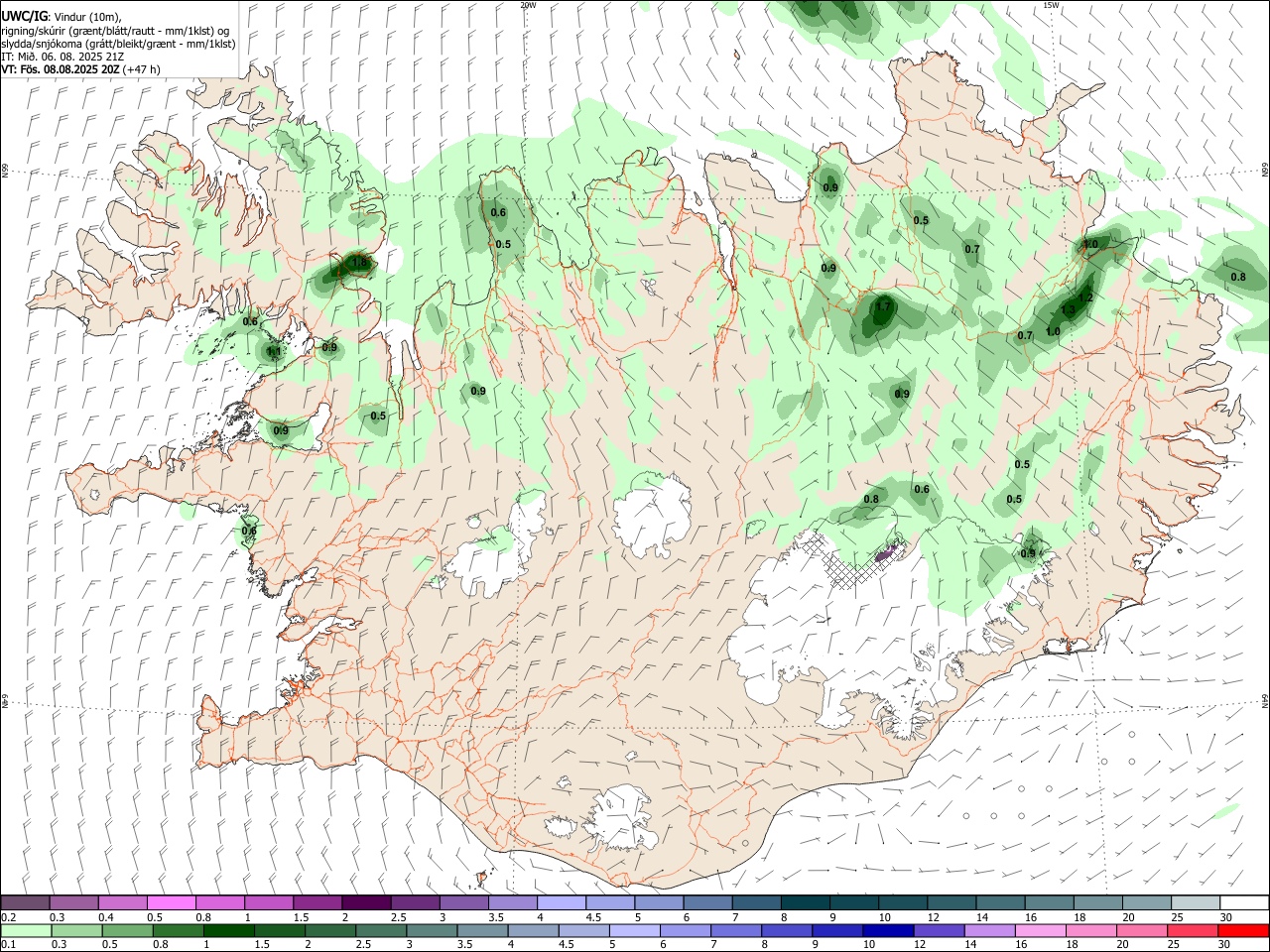1270x952 pixels.
Task: Click the 'slydda/snjókoma' legend description line
Action: coord(118,44)
